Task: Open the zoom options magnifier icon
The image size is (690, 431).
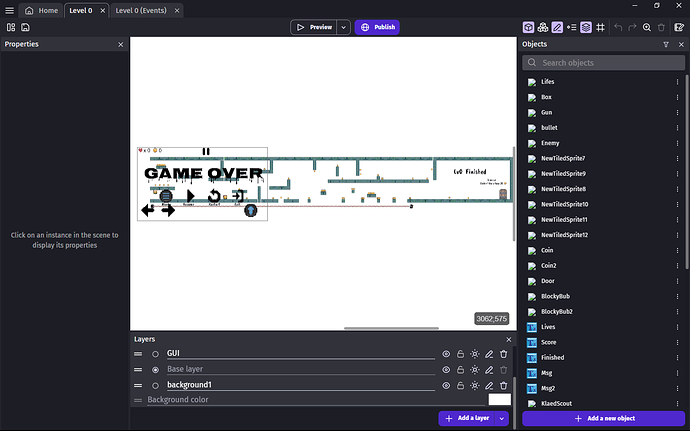Action: click(647, 27)
